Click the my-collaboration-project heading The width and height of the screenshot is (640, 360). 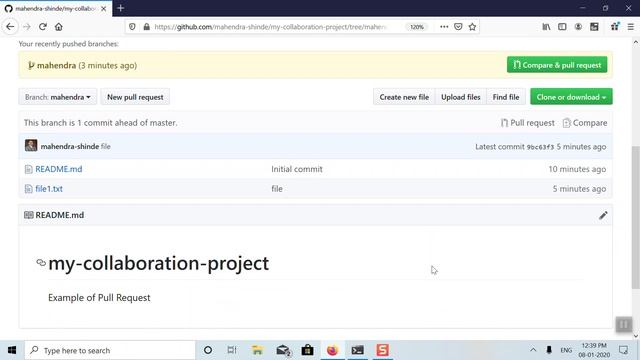[x=158, y=263]
